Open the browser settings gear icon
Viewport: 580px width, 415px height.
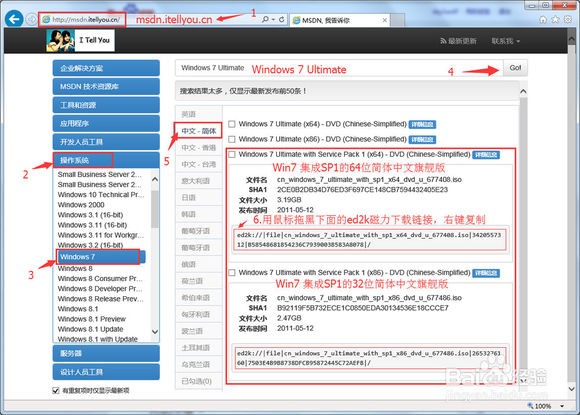click(568, 20)
